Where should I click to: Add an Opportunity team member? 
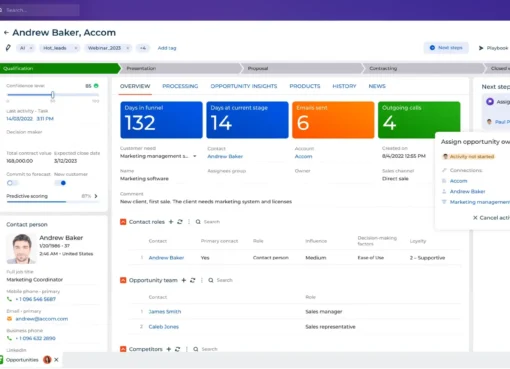point(184,280)
